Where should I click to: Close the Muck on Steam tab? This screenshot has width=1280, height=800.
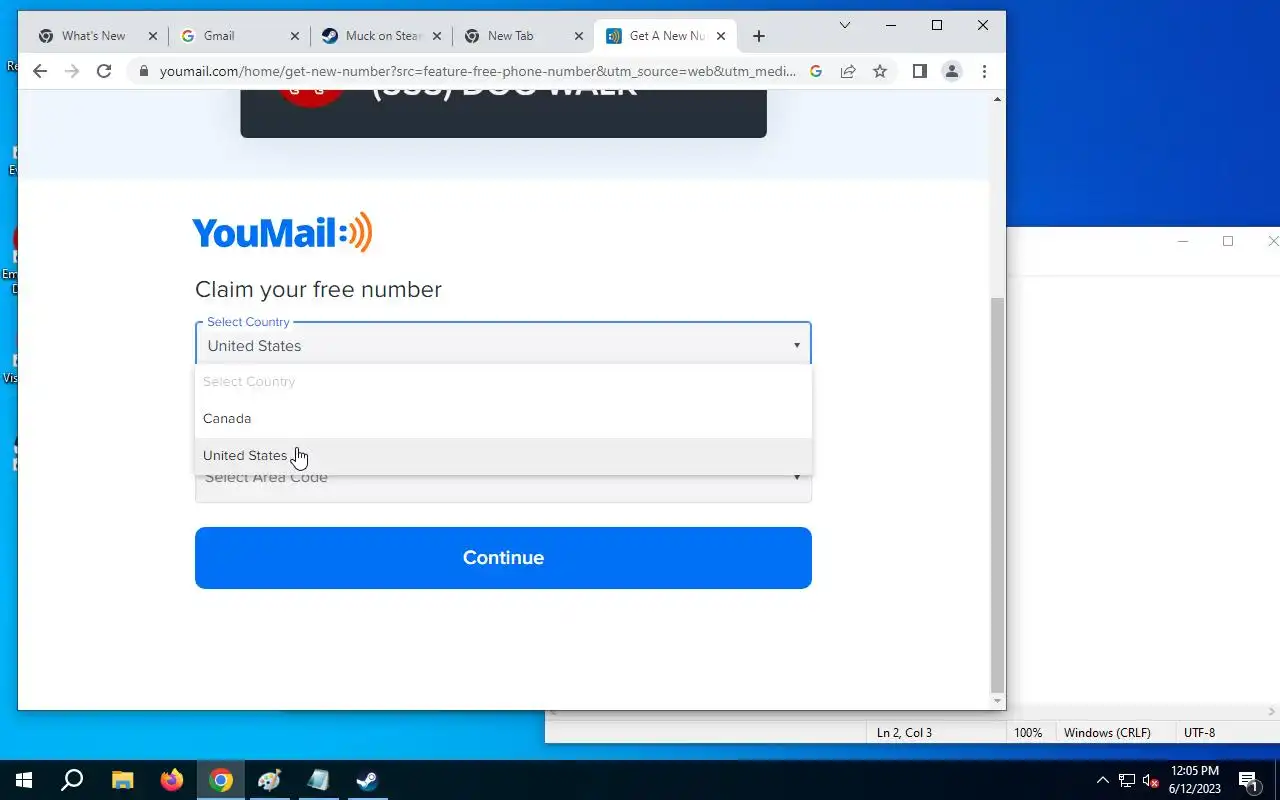click(x=436, y=36)
